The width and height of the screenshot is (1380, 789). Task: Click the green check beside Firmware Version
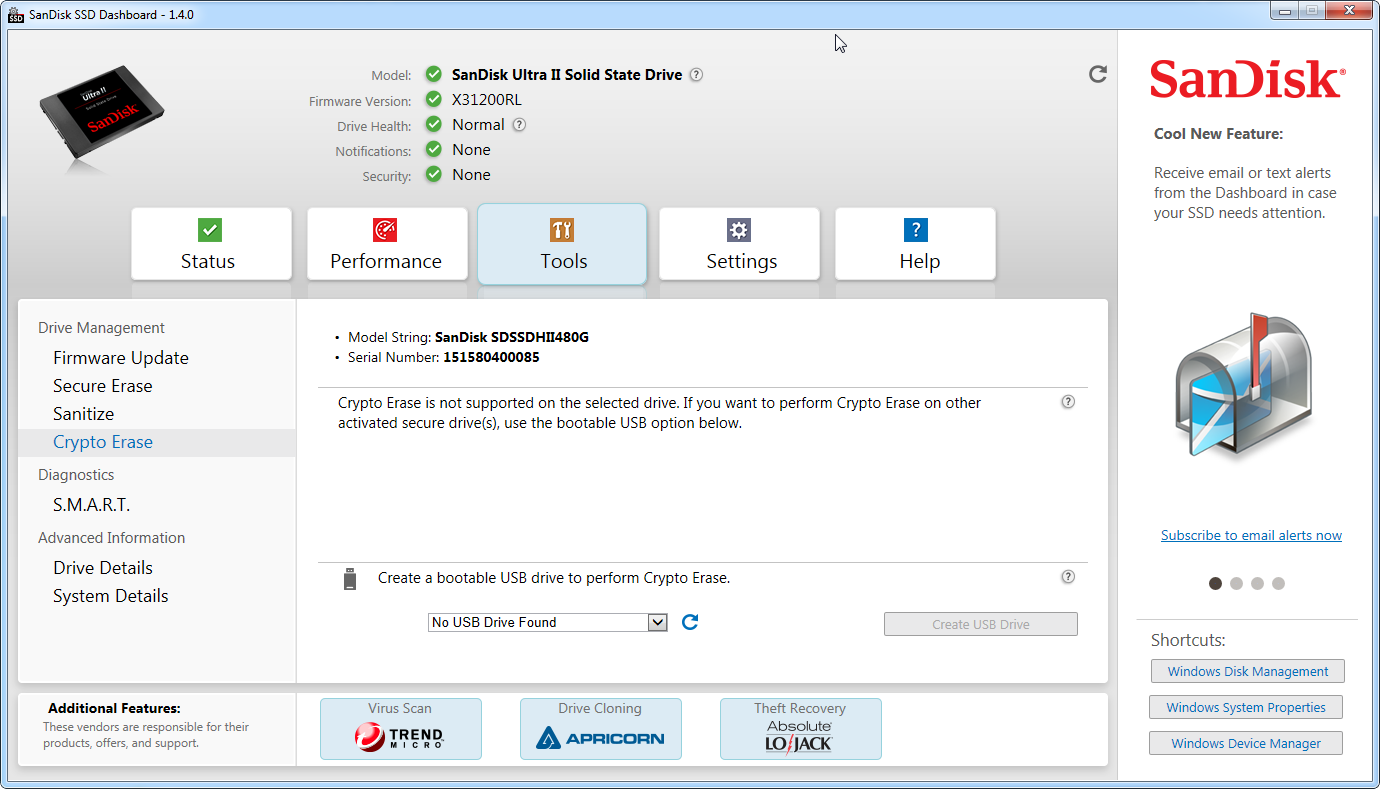433,99
